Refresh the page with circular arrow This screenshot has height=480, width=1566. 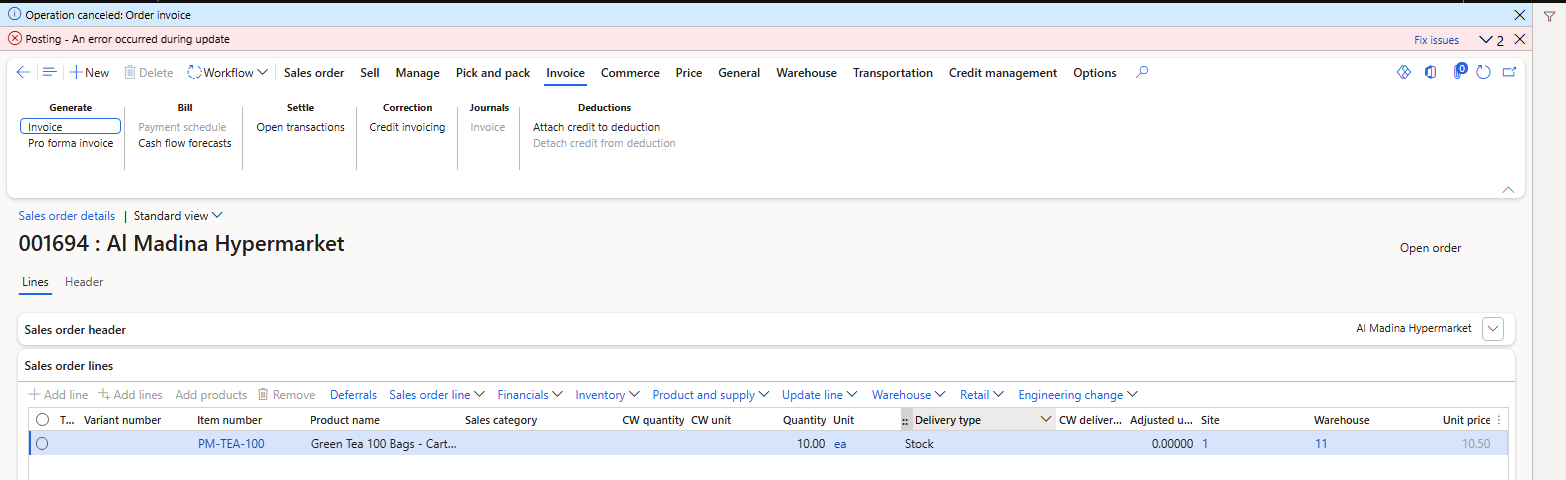point(1484,72)
